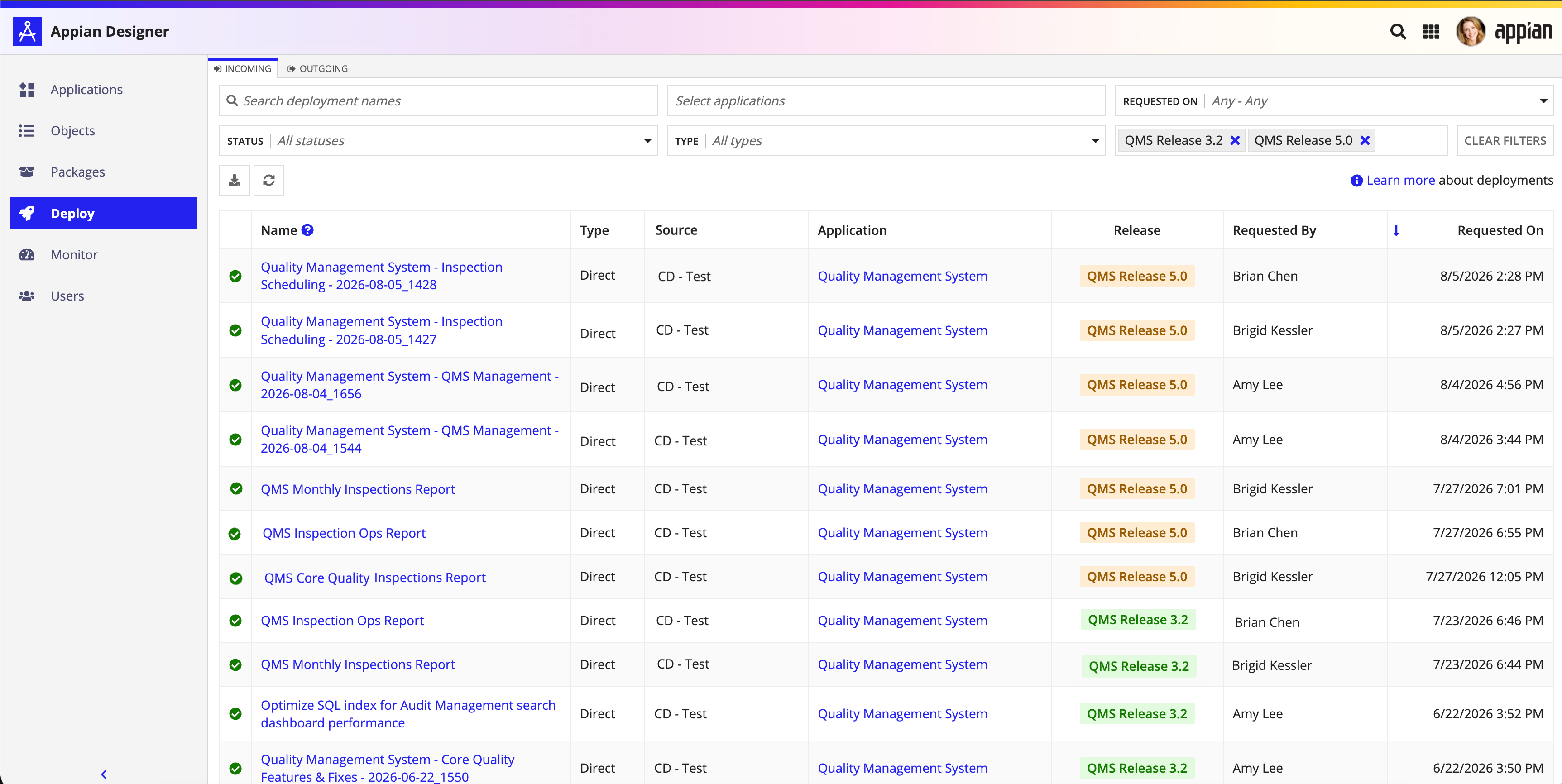The height and width of the screenshot is (784, 1562).
Task: Select Deploy in the sidebar
Action: click(x=104, y=214)
